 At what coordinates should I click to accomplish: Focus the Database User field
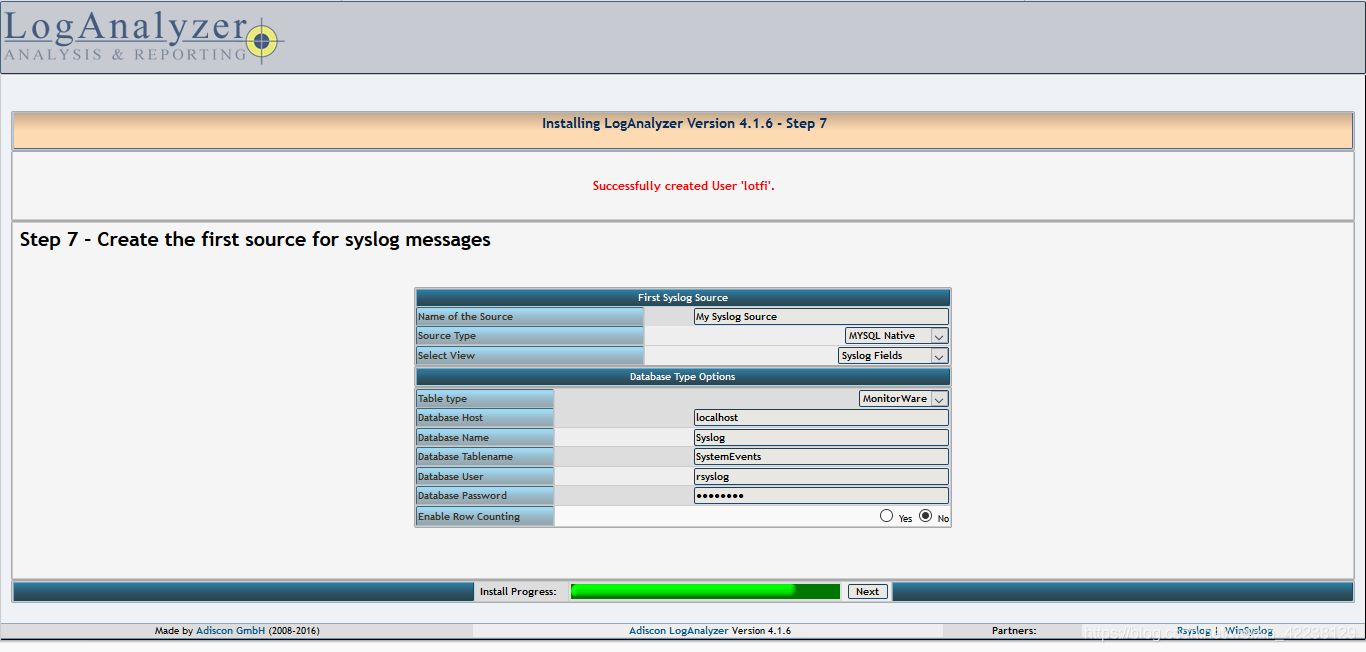[x=821, y=476]
